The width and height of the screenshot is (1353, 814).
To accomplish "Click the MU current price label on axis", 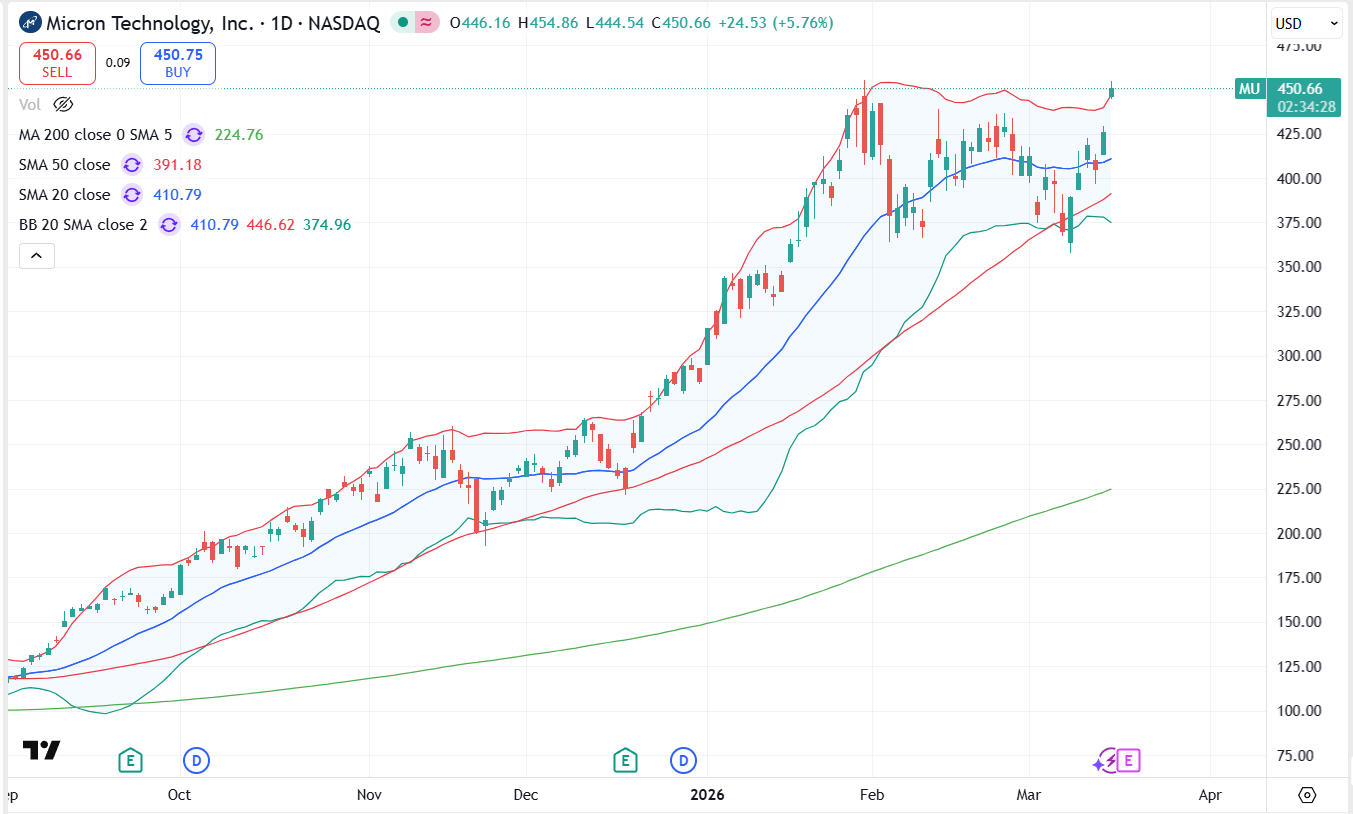I will [x=1249, y=89].
